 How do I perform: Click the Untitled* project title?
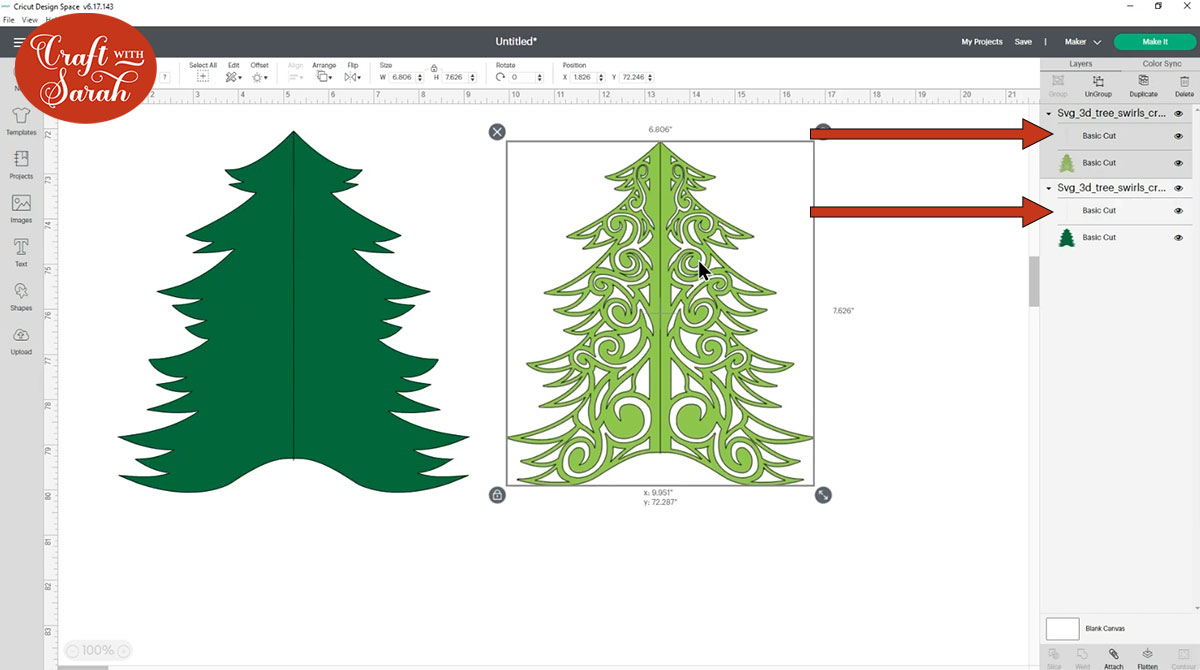pyautogui.click(x=516, y=42)
